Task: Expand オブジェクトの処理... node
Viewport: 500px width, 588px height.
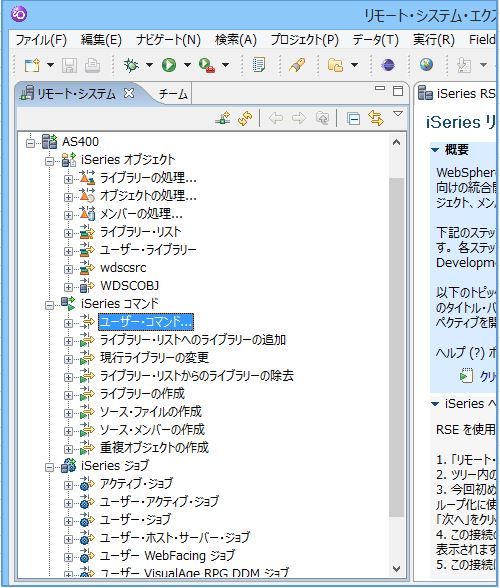Action: [x=68, y=197]
